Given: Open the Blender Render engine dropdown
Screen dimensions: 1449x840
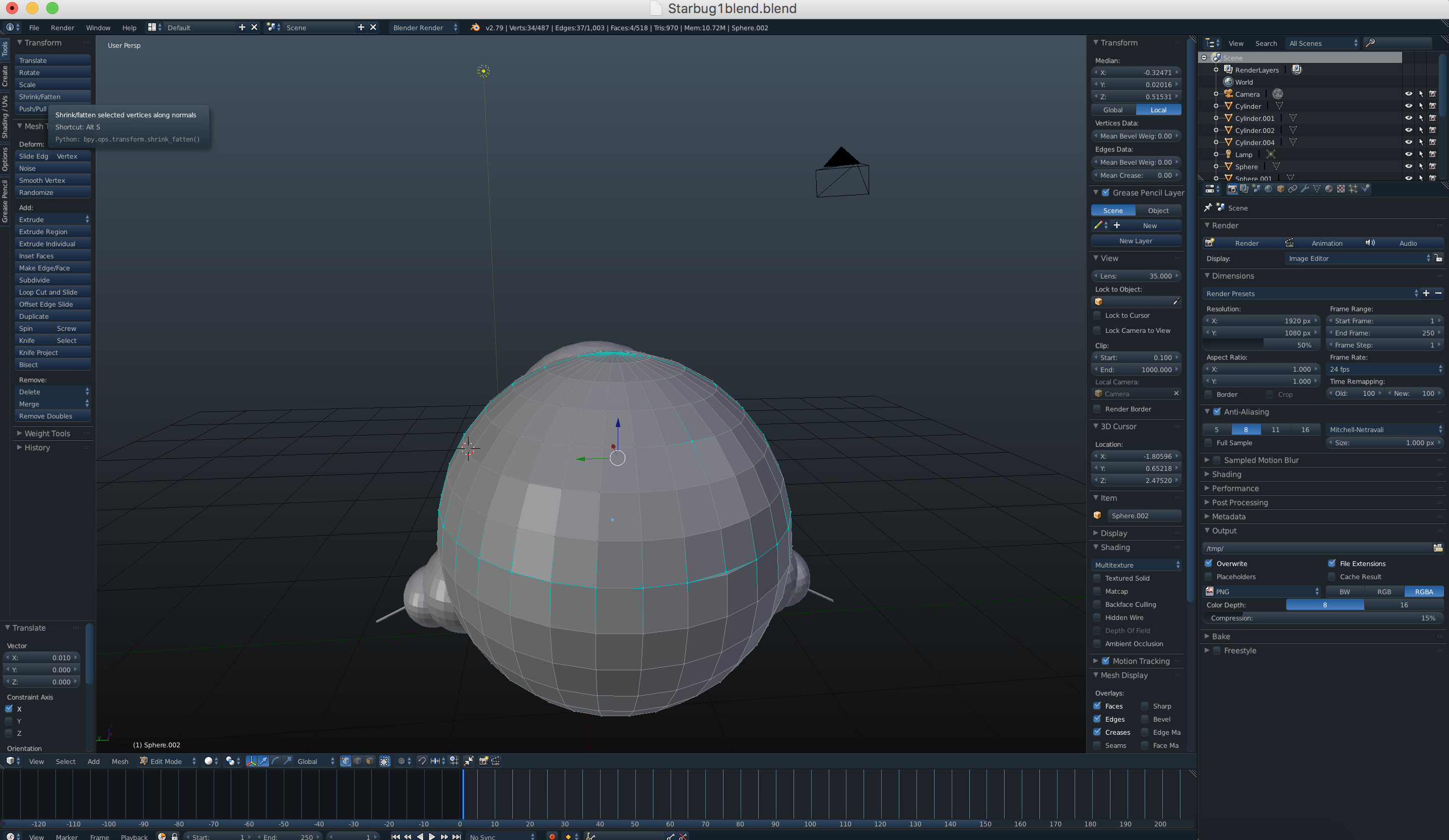Looking at the screenshot, I should pyautogui.click(x=424, y=28).
